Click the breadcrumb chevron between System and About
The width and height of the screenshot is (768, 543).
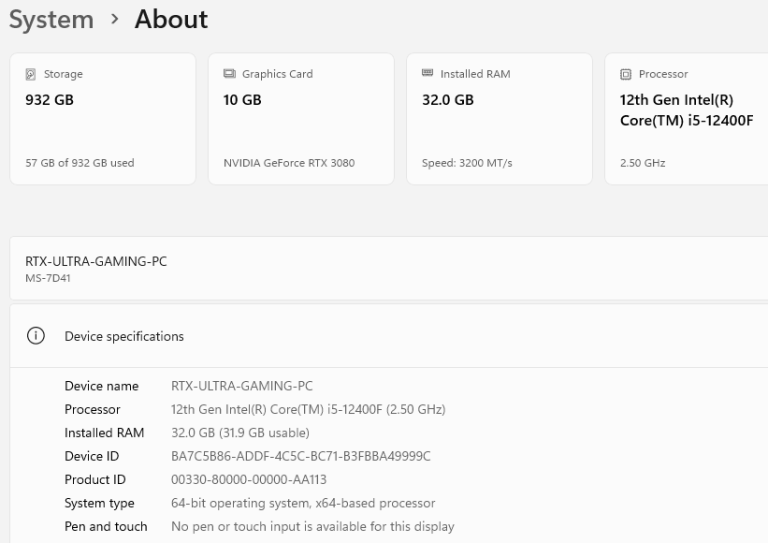(115, 20)
